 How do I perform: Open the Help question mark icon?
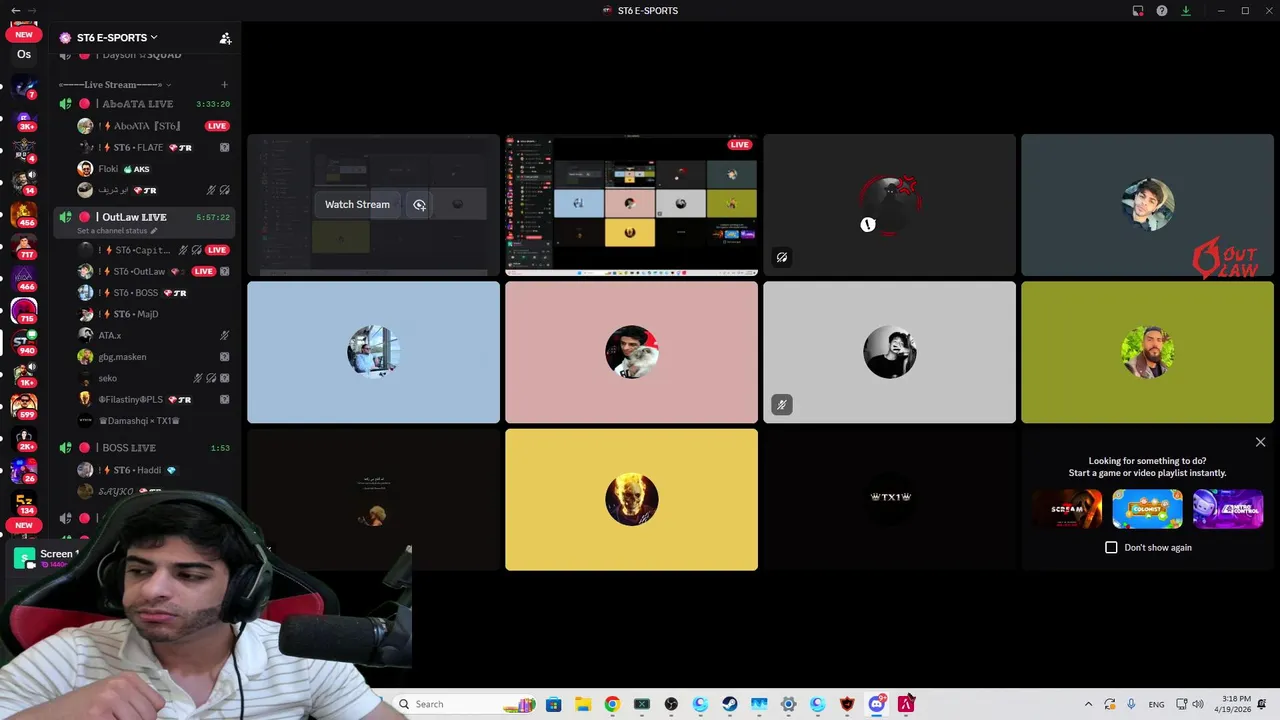[1162, 11]
